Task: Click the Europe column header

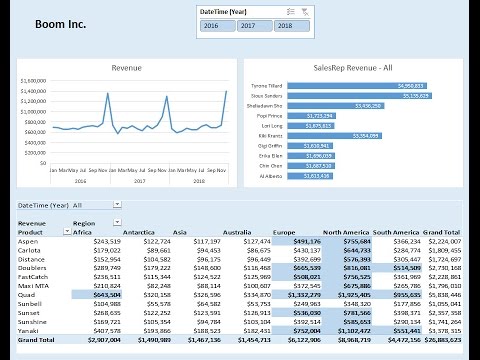Action: pyautogui.click(x=284, y=232)
